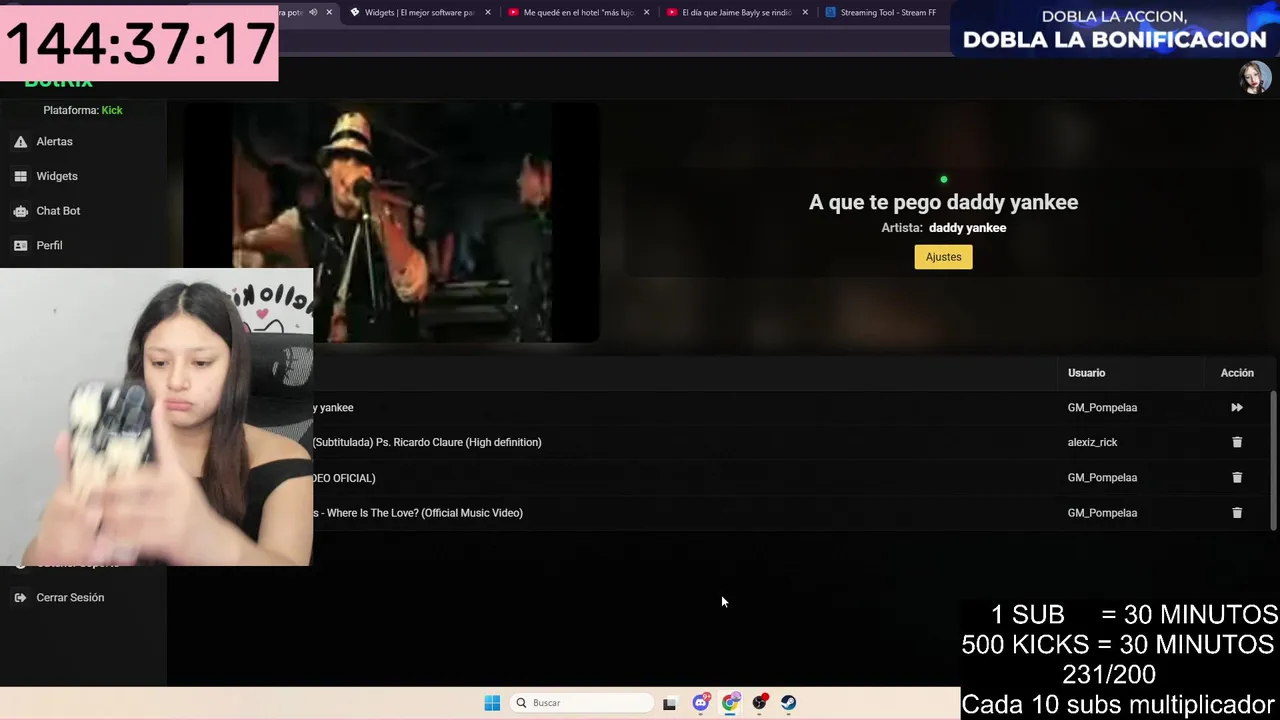Close the active audio-playing tab
This screenshot has width=1280, height=720.
(x=329, y=13)
